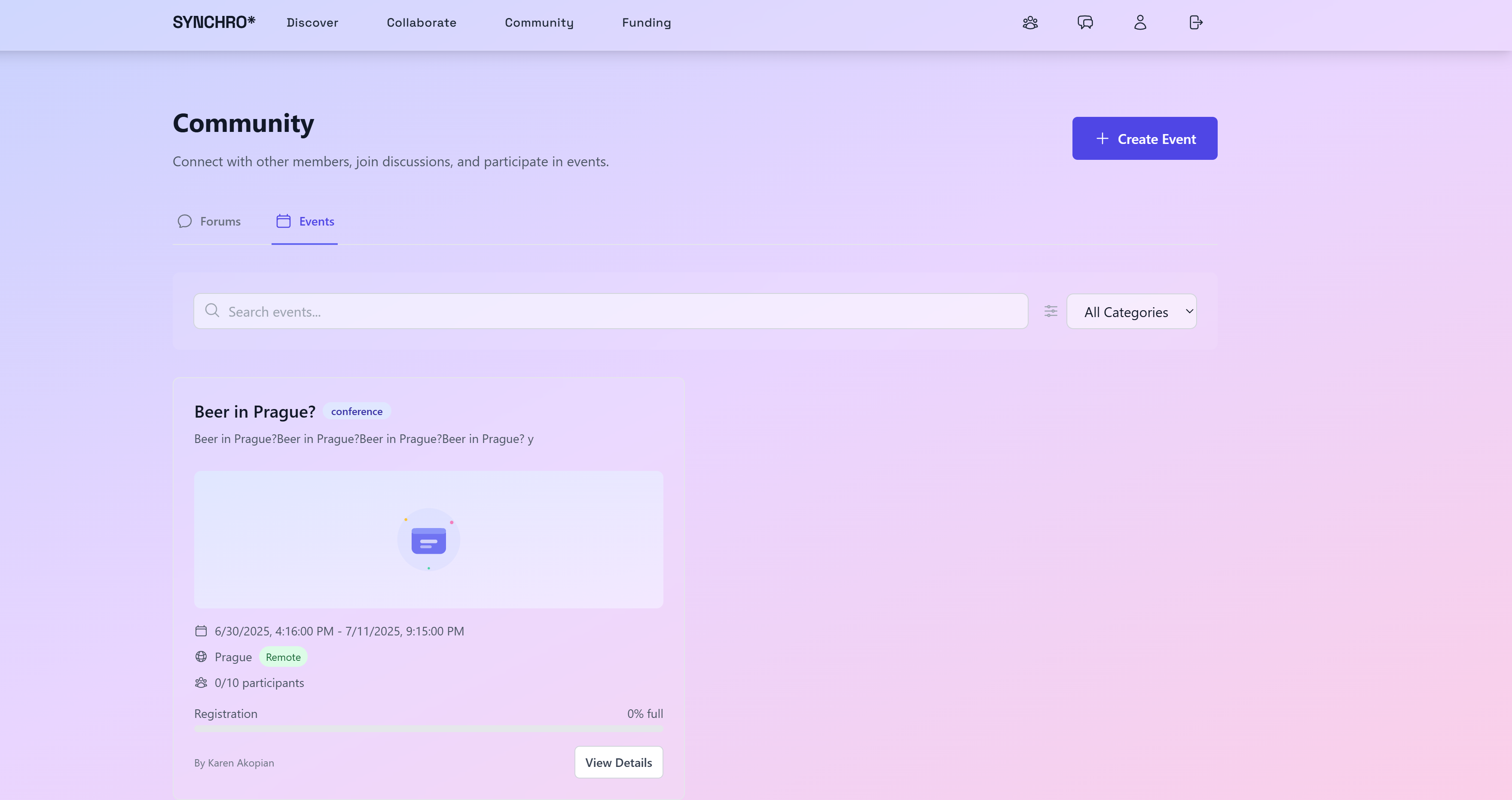Viewport: 1512px width, 800px height.
Task: Click the calendar icon beside event date
Action: click(x=201, y=631)
